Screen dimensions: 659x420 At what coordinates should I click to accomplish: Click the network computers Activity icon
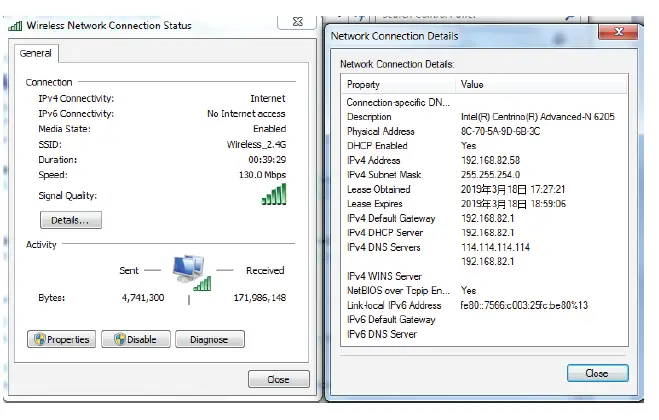click(190, 273)
